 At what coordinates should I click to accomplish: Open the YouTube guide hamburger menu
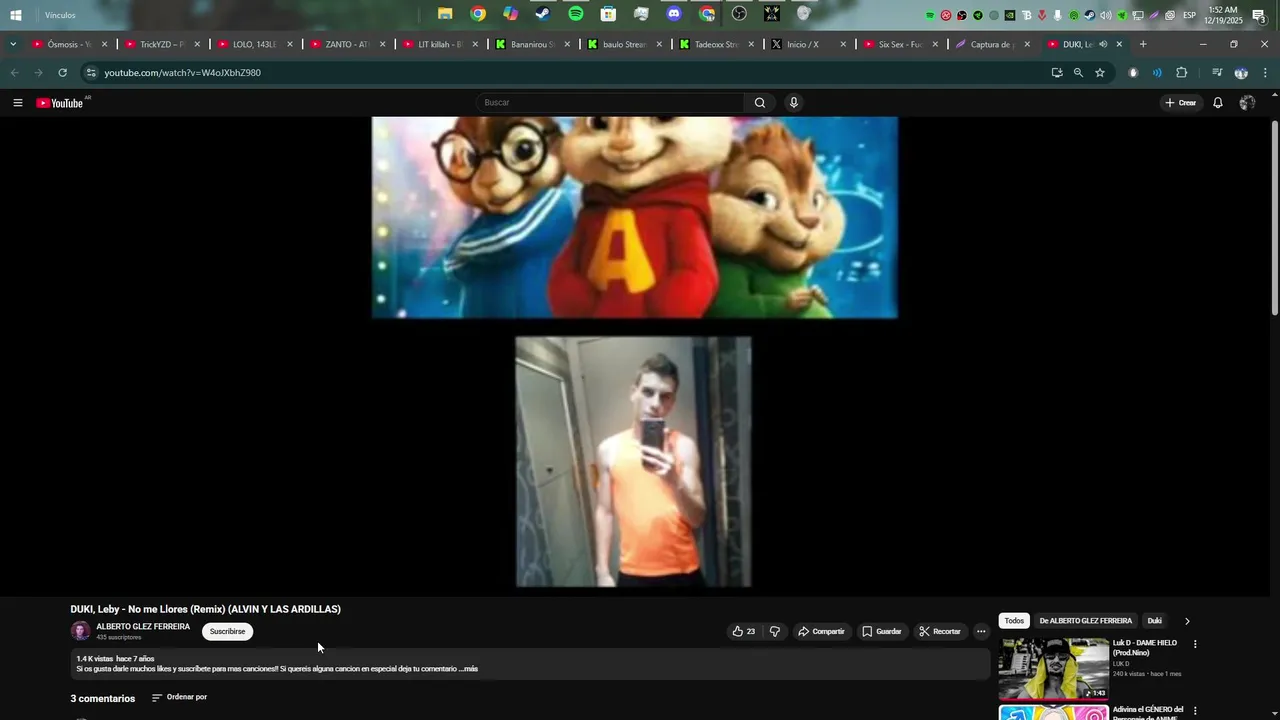(18, 103)
